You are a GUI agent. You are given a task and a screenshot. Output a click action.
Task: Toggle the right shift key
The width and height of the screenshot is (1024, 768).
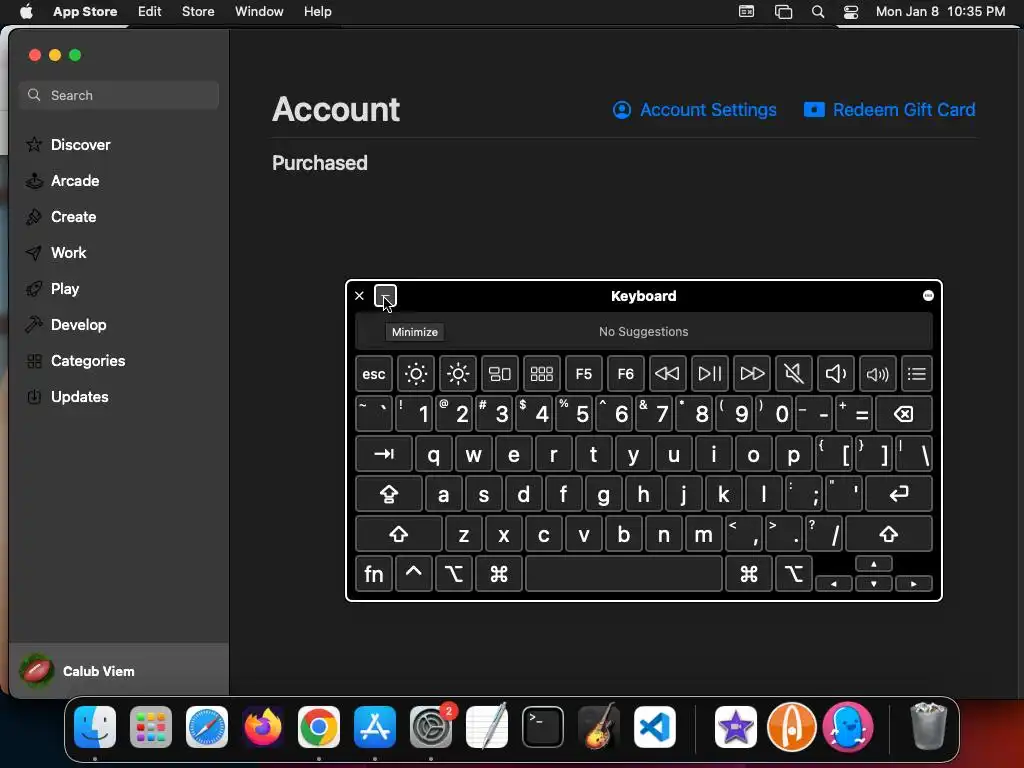point(888,534)
